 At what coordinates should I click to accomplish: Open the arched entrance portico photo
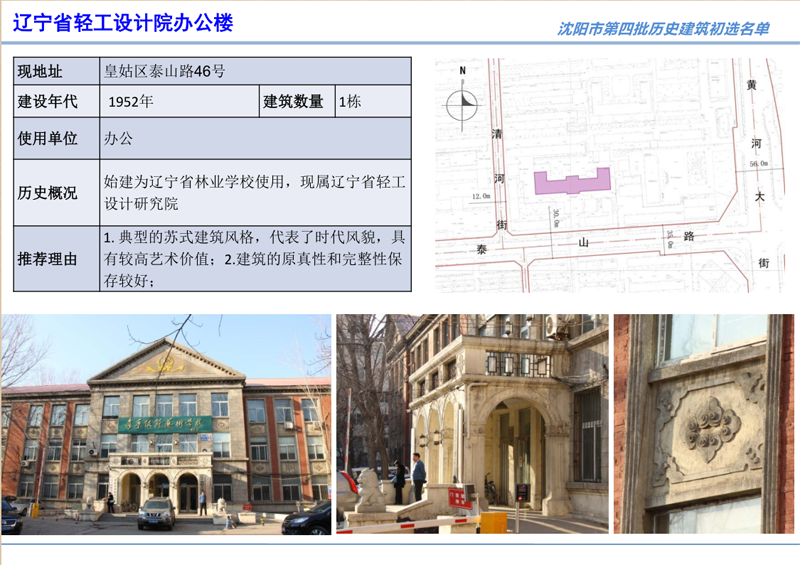click(472, 424)
